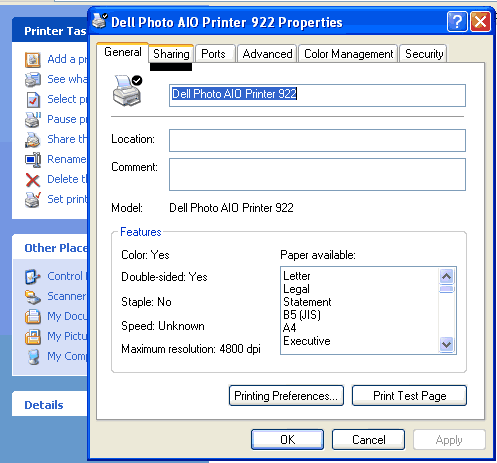Switch to the Sharing tab
Image resolution: width=497 pixels, height=463 pixels.
click(171, 54)
